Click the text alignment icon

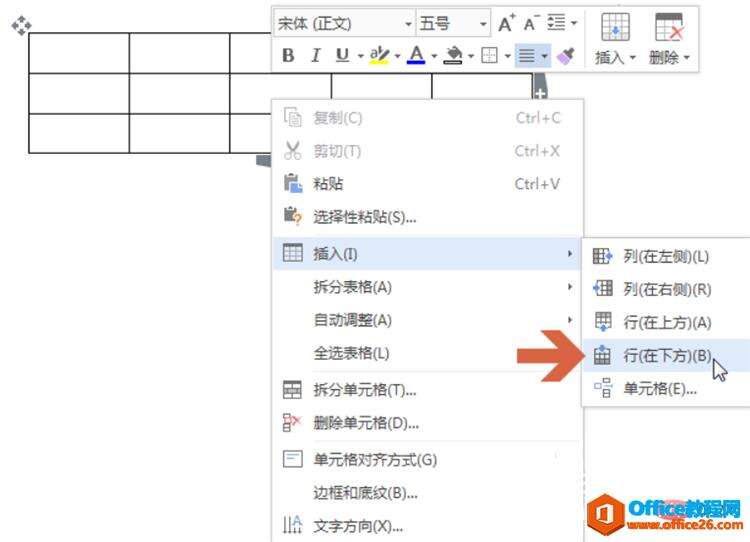click(527, 55)
